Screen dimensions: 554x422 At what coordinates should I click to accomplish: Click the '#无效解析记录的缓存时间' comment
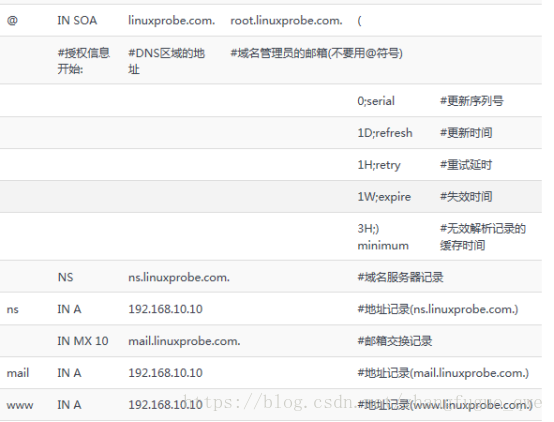483,237
